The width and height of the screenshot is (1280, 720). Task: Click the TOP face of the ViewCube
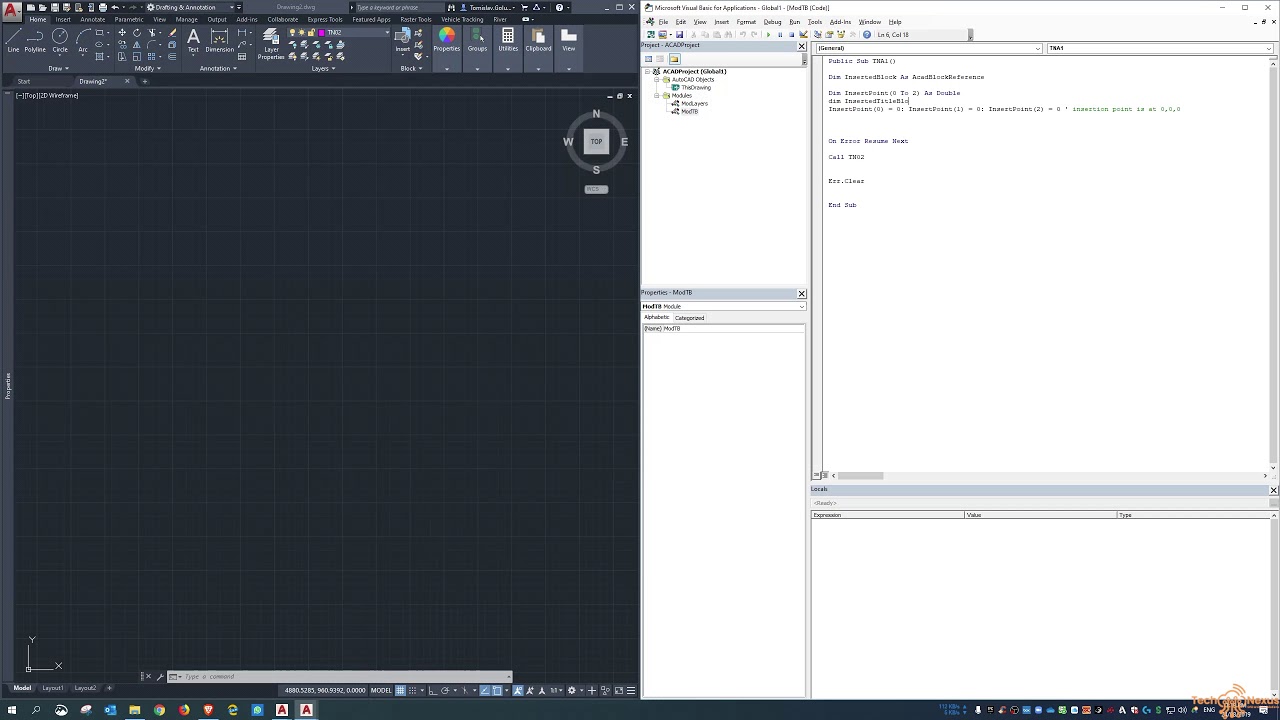coord(596,142)
